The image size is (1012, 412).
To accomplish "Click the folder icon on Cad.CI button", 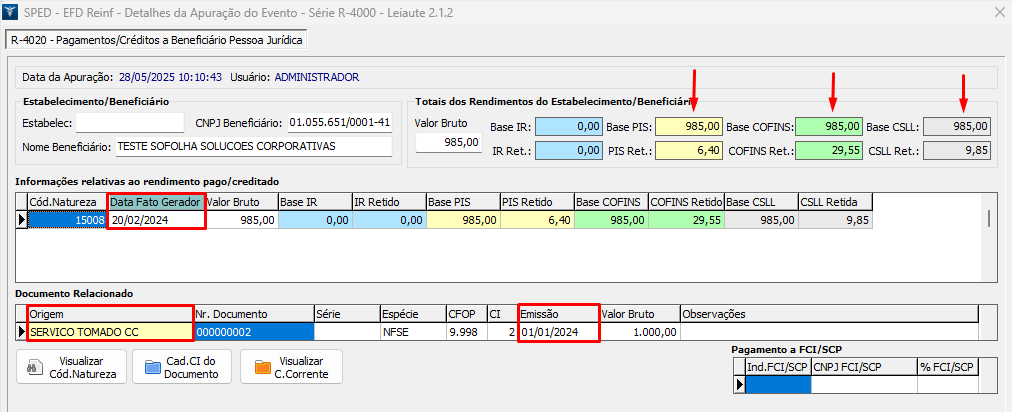I will (152, 367).
